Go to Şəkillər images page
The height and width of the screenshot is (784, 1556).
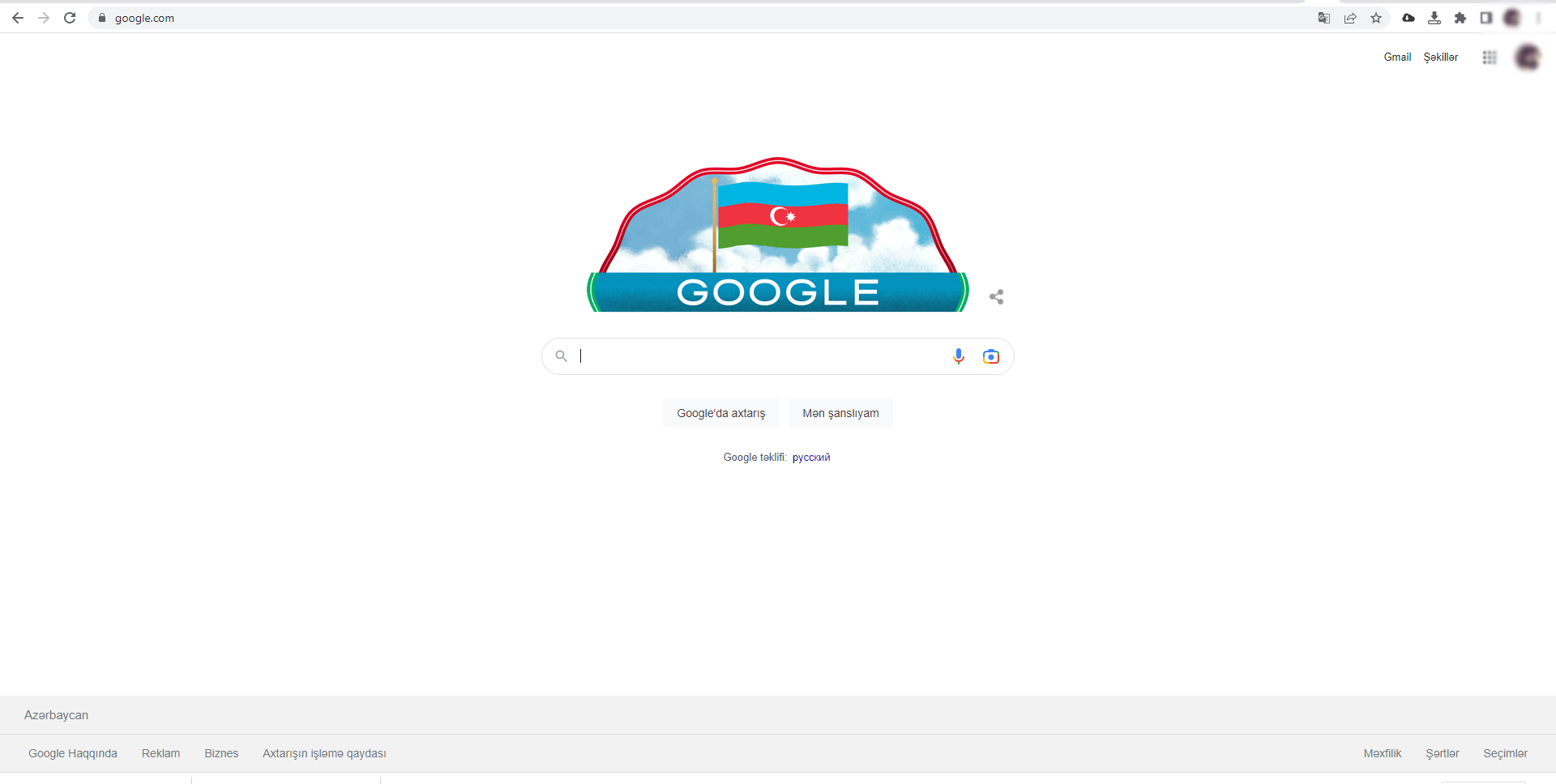pyautogui.click(x=1441, y=58)
